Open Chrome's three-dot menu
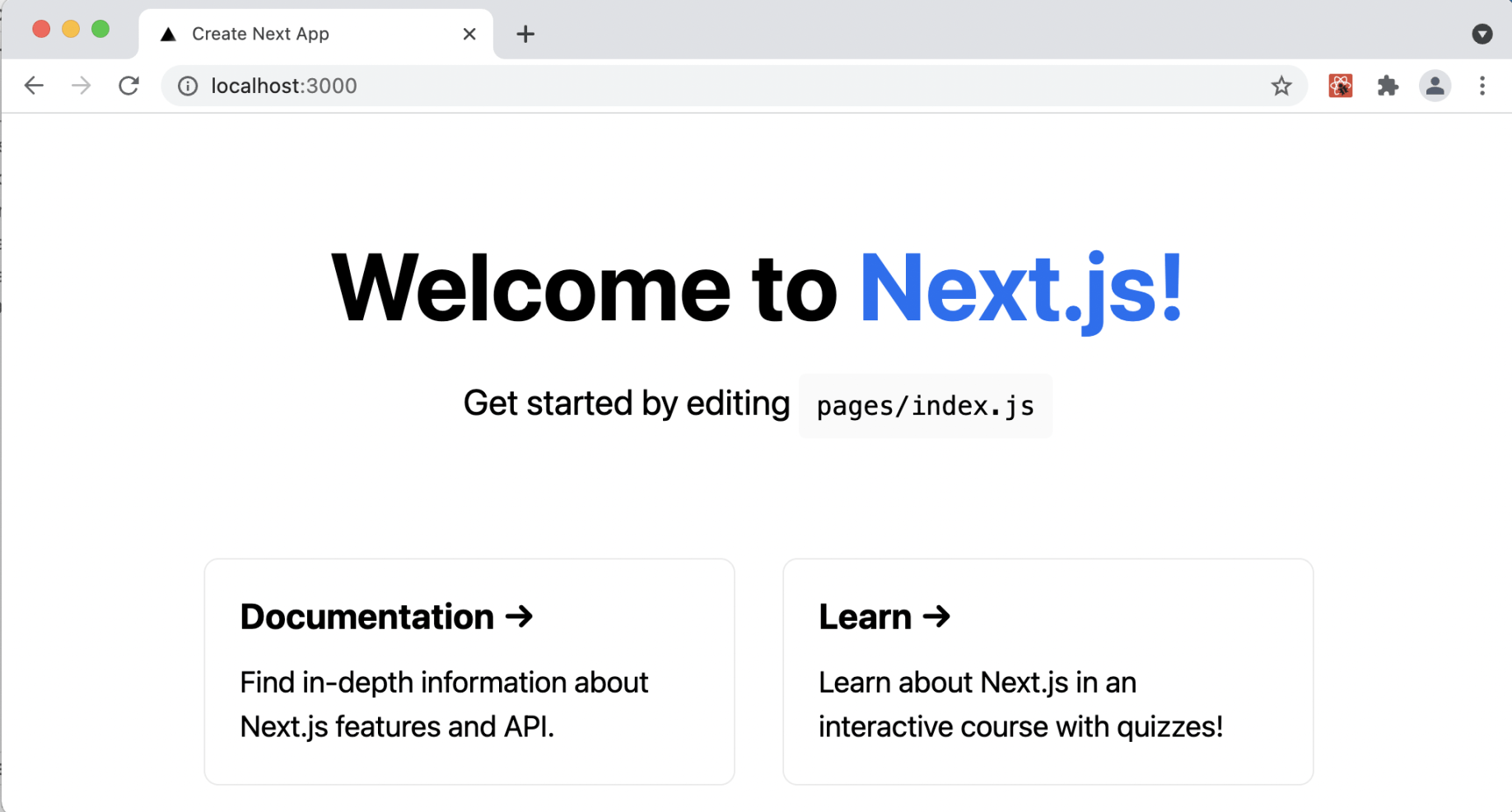 (1482, 86)
